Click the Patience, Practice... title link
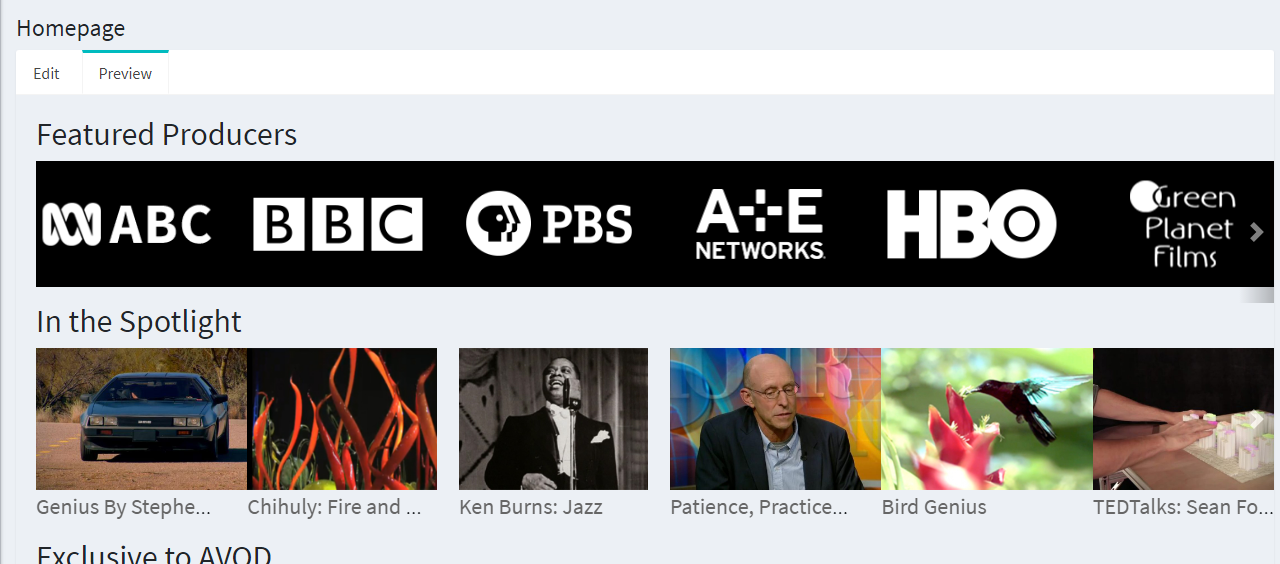The width and height of the screenshot is (1280, 564). 759,507
